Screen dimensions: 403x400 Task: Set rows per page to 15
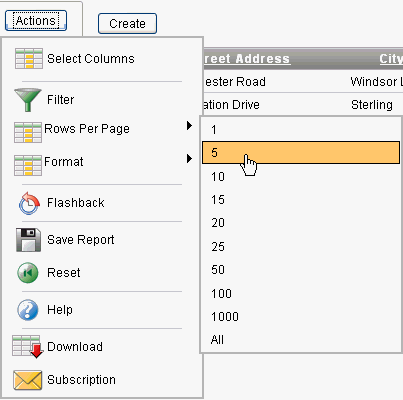[x=301, y=200]
